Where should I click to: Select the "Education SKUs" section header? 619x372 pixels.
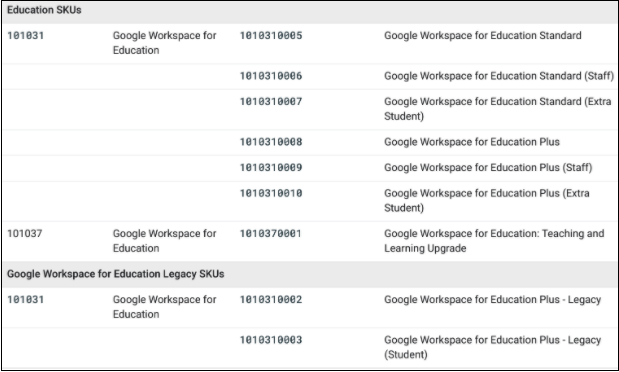tap(44, 10)
